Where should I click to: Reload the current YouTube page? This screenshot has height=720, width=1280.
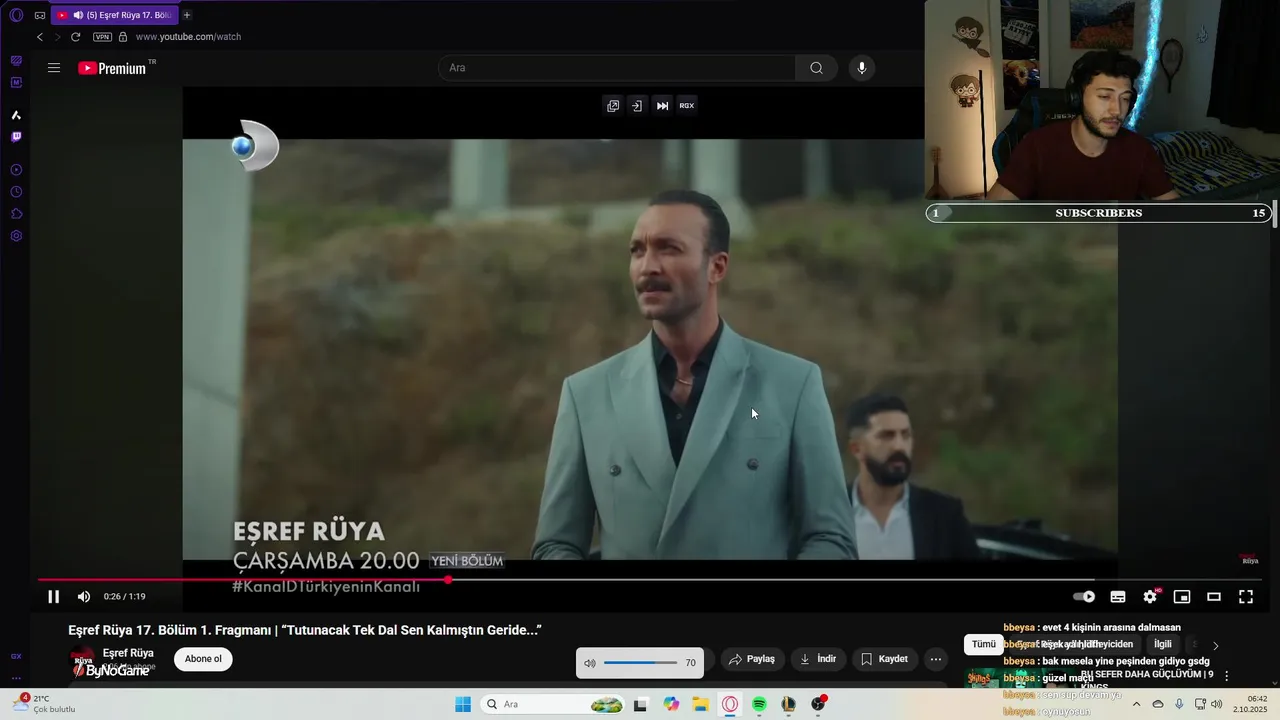75,37
